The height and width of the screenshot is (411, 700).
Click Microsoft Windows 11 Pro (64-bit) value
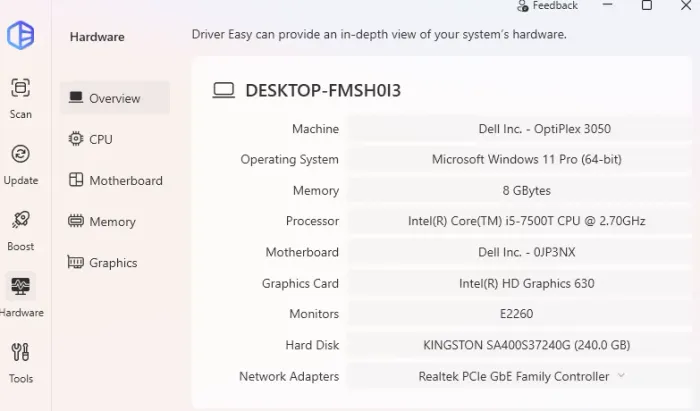(x=527, y=159)
